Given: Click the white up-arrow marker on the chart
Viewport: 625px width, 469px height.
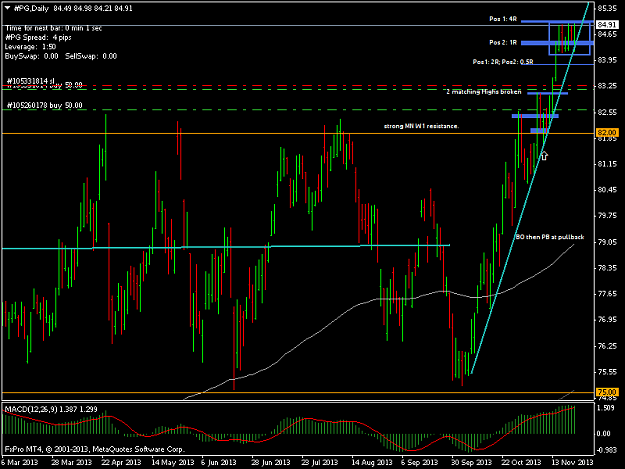Looking at the screenshot, I should point(544,155).
